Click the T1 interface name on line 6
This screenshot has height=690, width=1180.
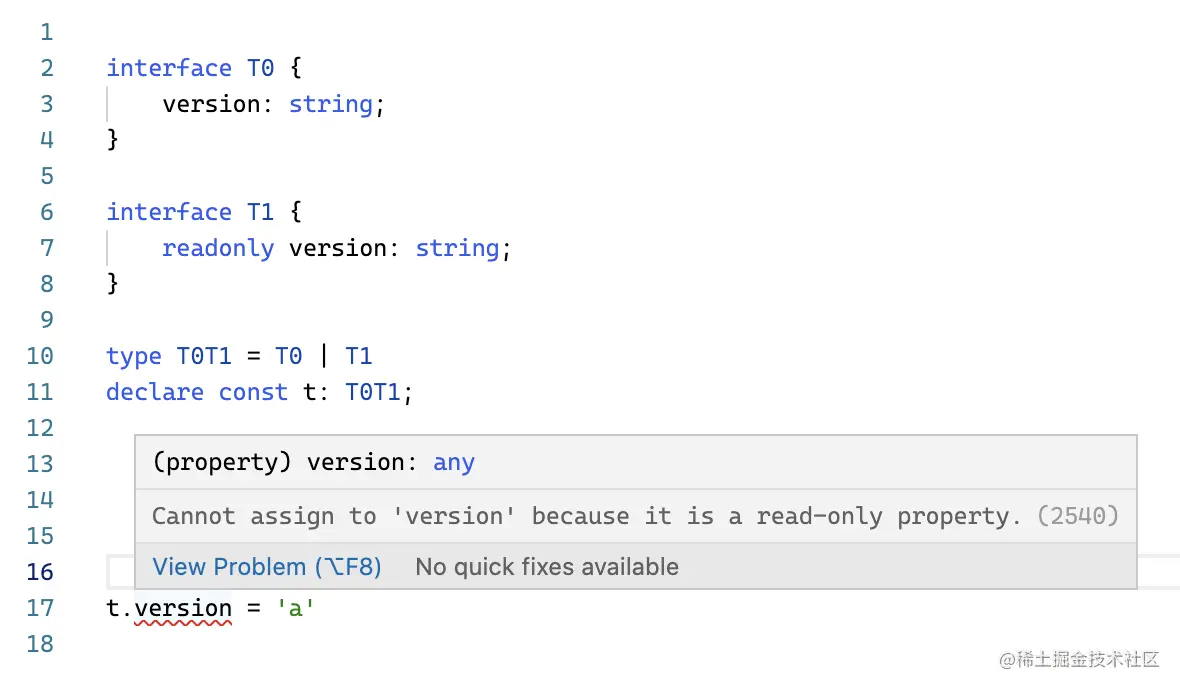click(261, 212)
